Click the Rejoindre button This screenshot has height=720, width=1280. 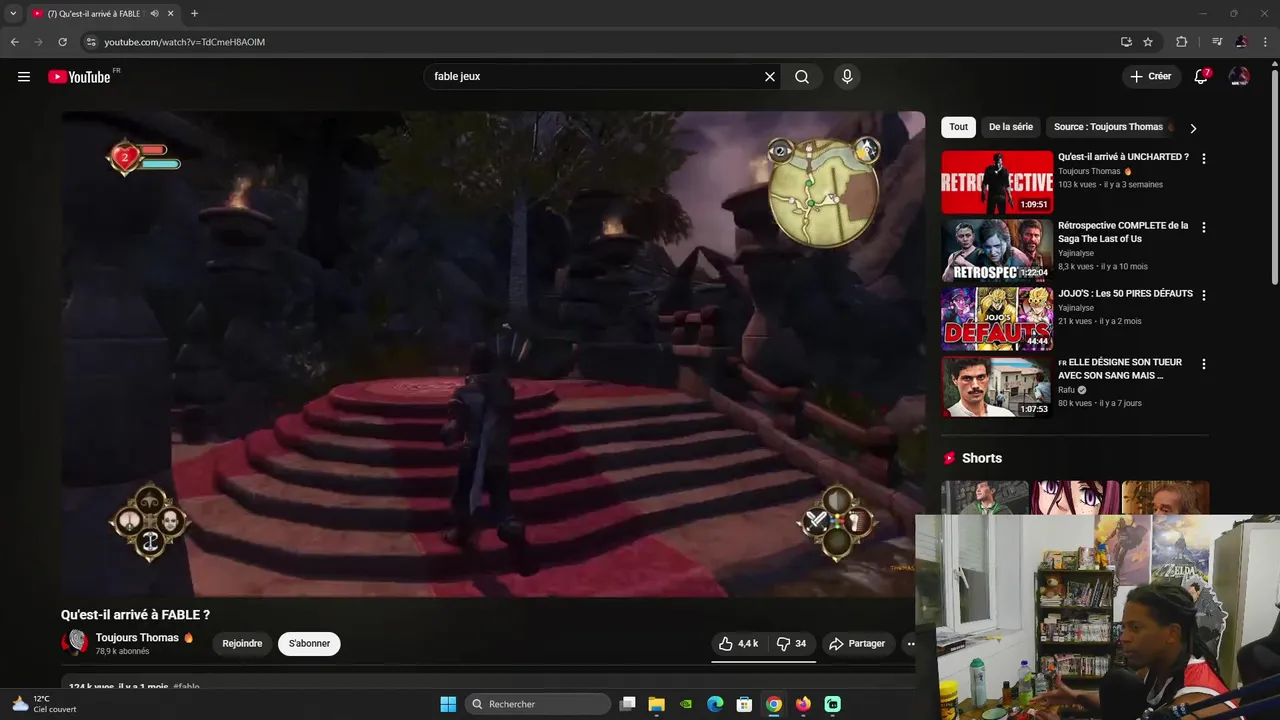point(242,644)
